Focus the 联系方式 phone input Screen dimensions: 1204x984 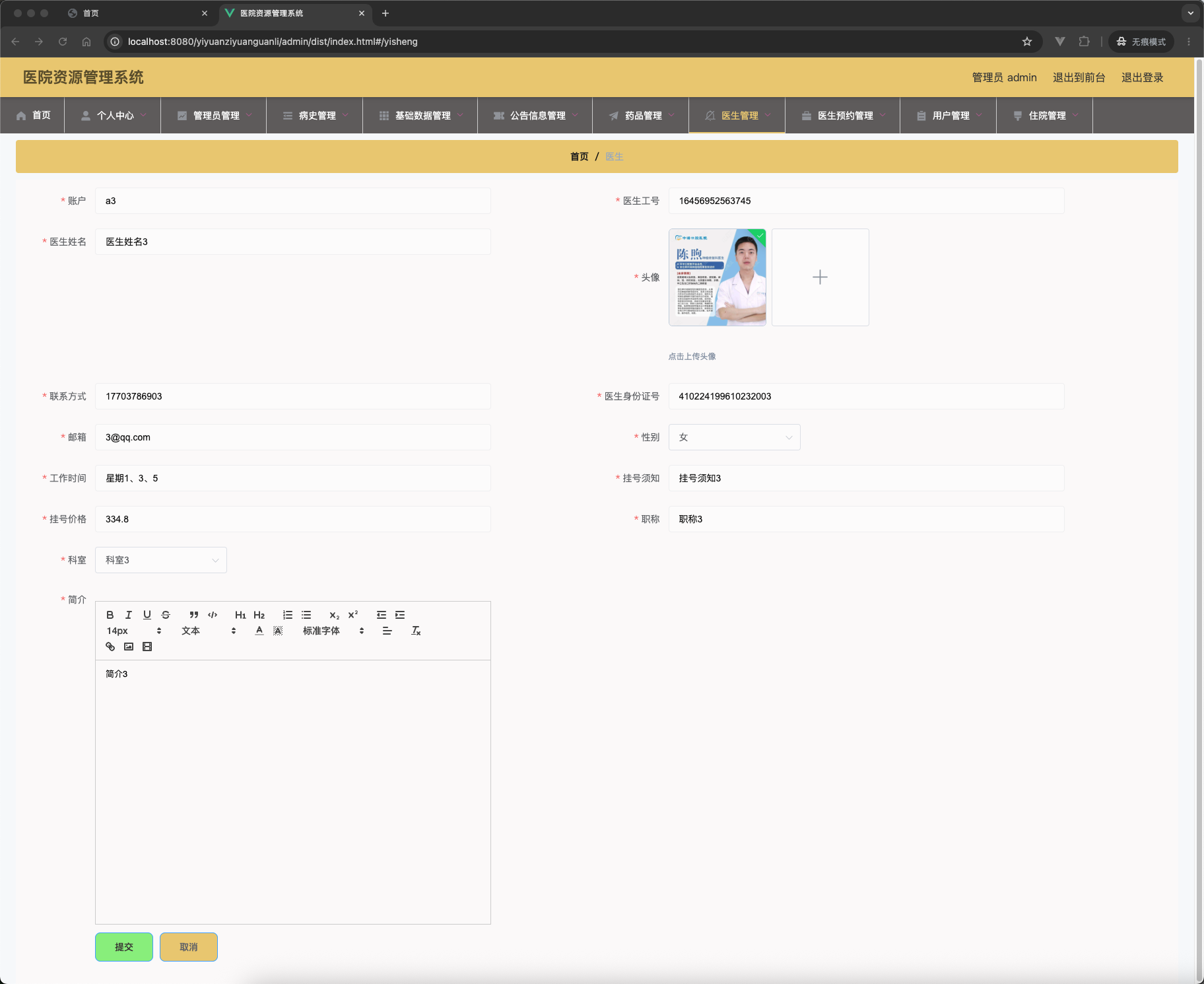tap(293, 396)
